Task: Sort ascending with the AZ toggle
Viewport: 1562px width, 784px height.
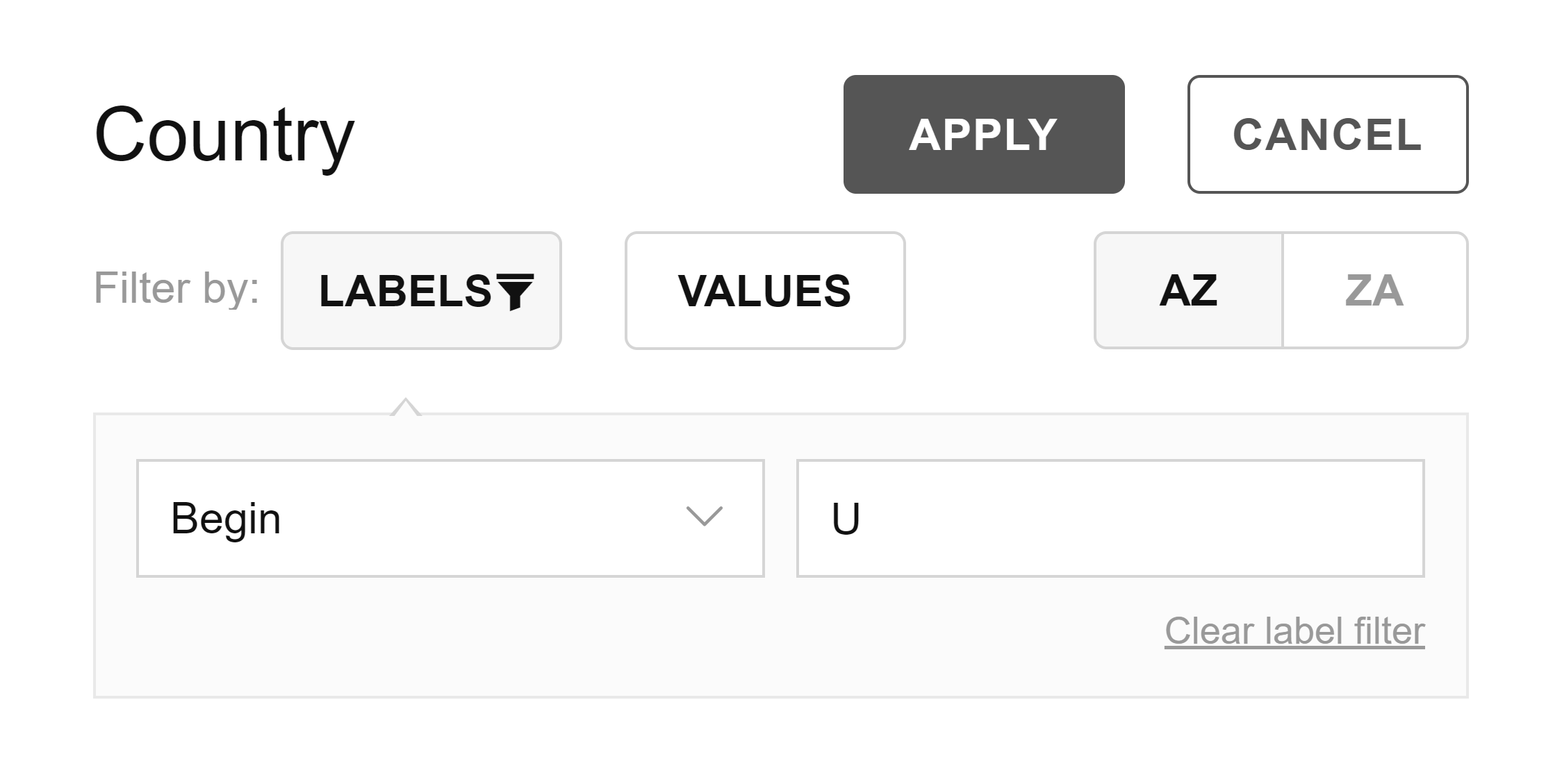Action: 1188,290
